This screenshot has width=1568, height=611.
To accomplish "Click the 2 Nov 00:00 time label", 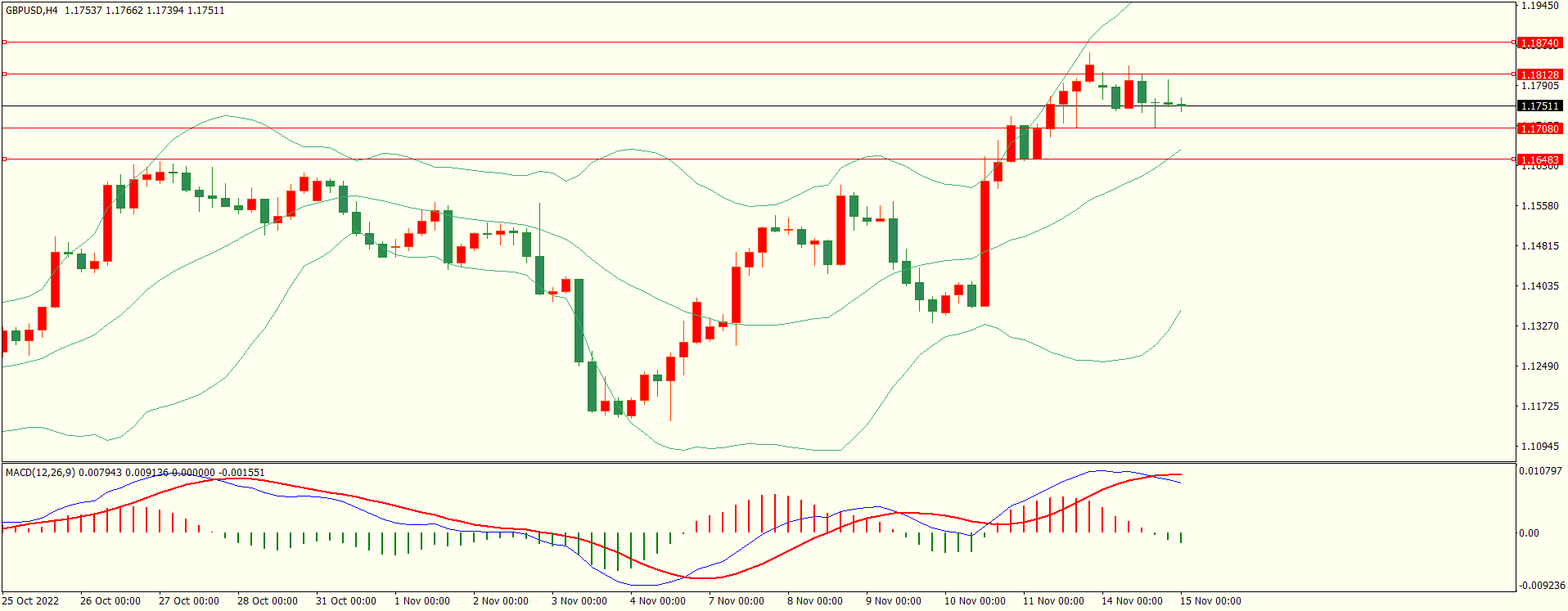I will (x=501, y=601).
